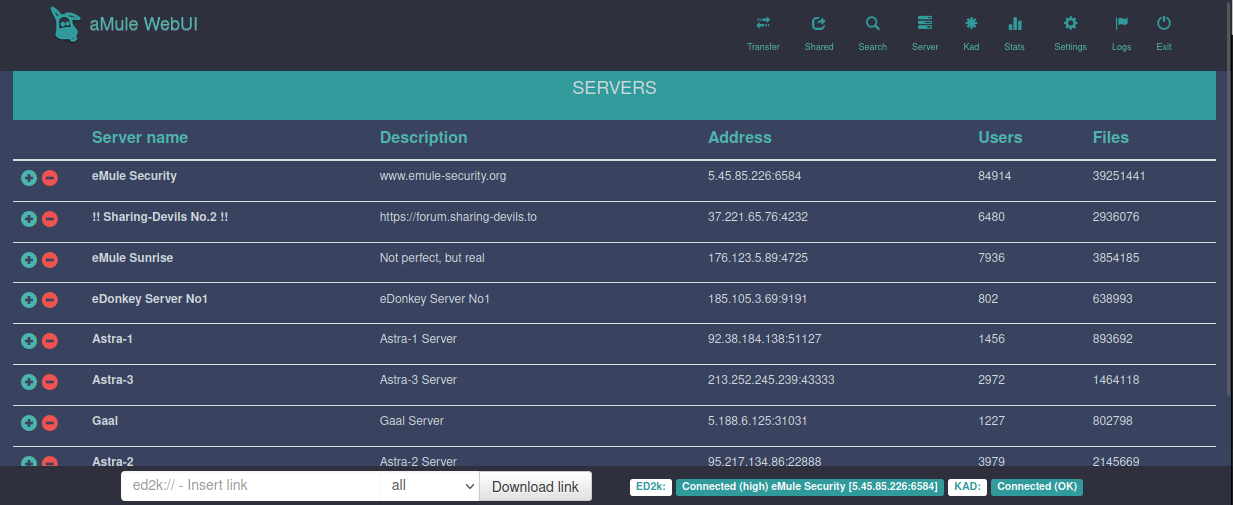This screenshot has height=505, width=1233.
Task: Open the Server page icon
Action: point(925,23)
